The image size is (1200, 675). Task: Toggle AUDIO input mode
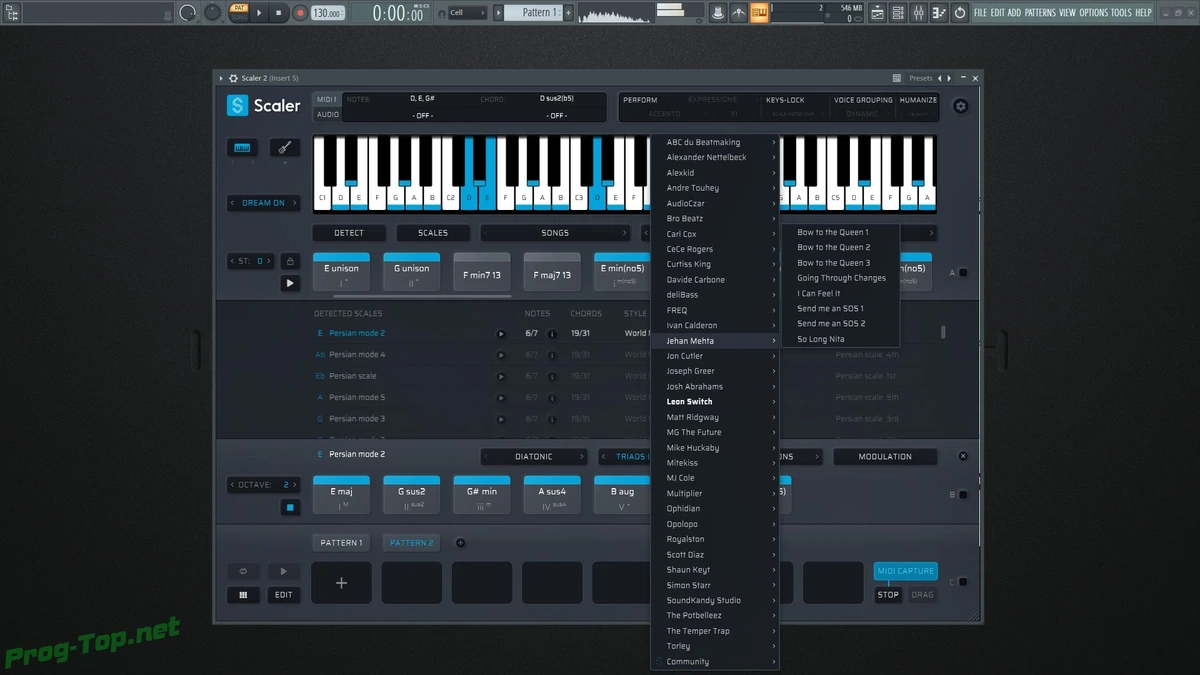pyautogui.click(x=328, y=115)
